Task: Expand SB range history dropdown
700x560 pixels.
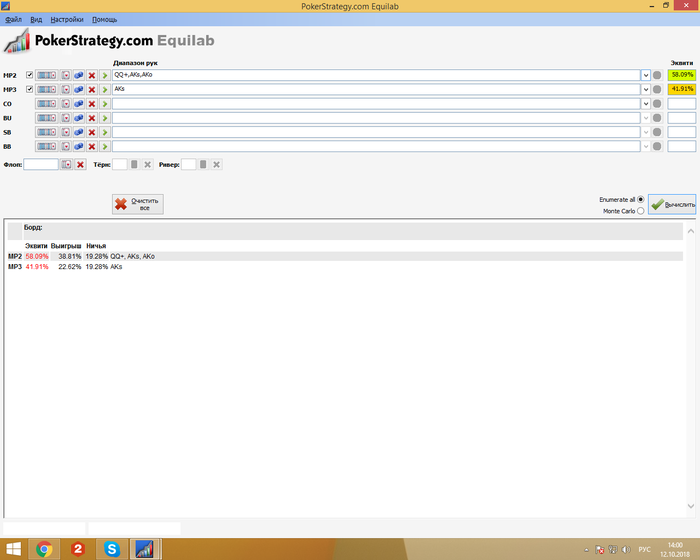Action: [x=646, y=132]
